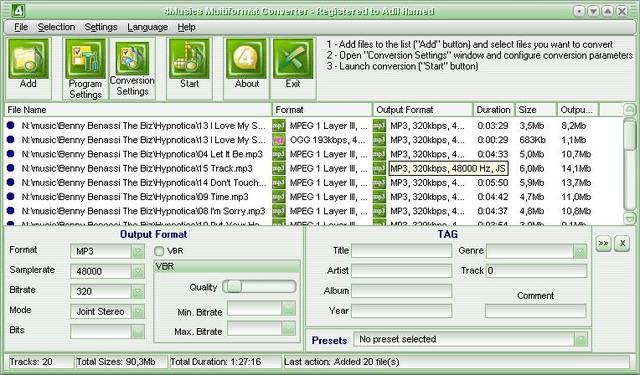Click the Add files toolbar icon
640x375 pixels.
(x=28, y=58)
